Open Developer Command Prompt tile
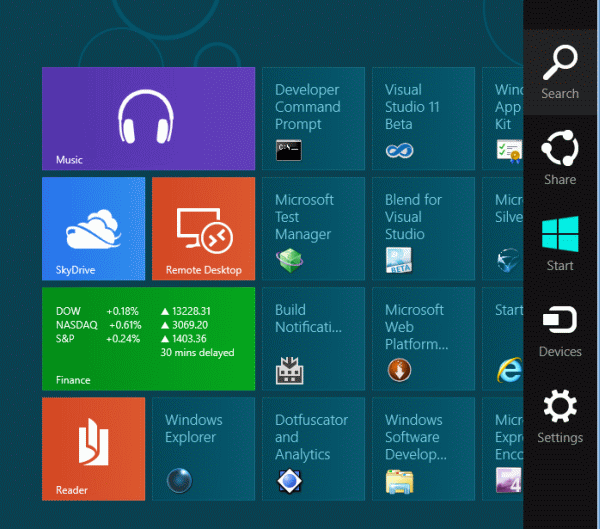Screen dimensions: 600x529 (x=313, y=119)
